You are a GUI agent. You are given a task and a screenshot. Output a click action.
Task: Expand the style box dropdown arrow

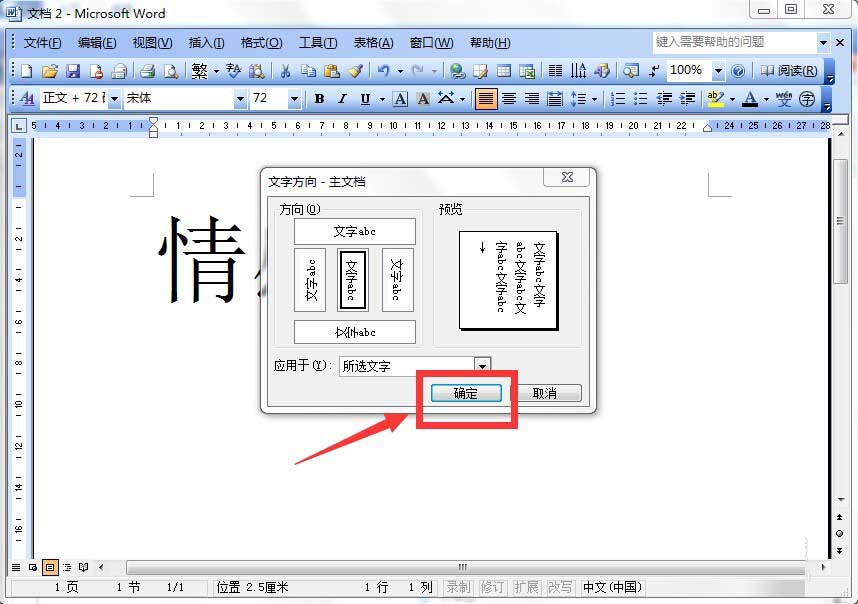(114, 98)
